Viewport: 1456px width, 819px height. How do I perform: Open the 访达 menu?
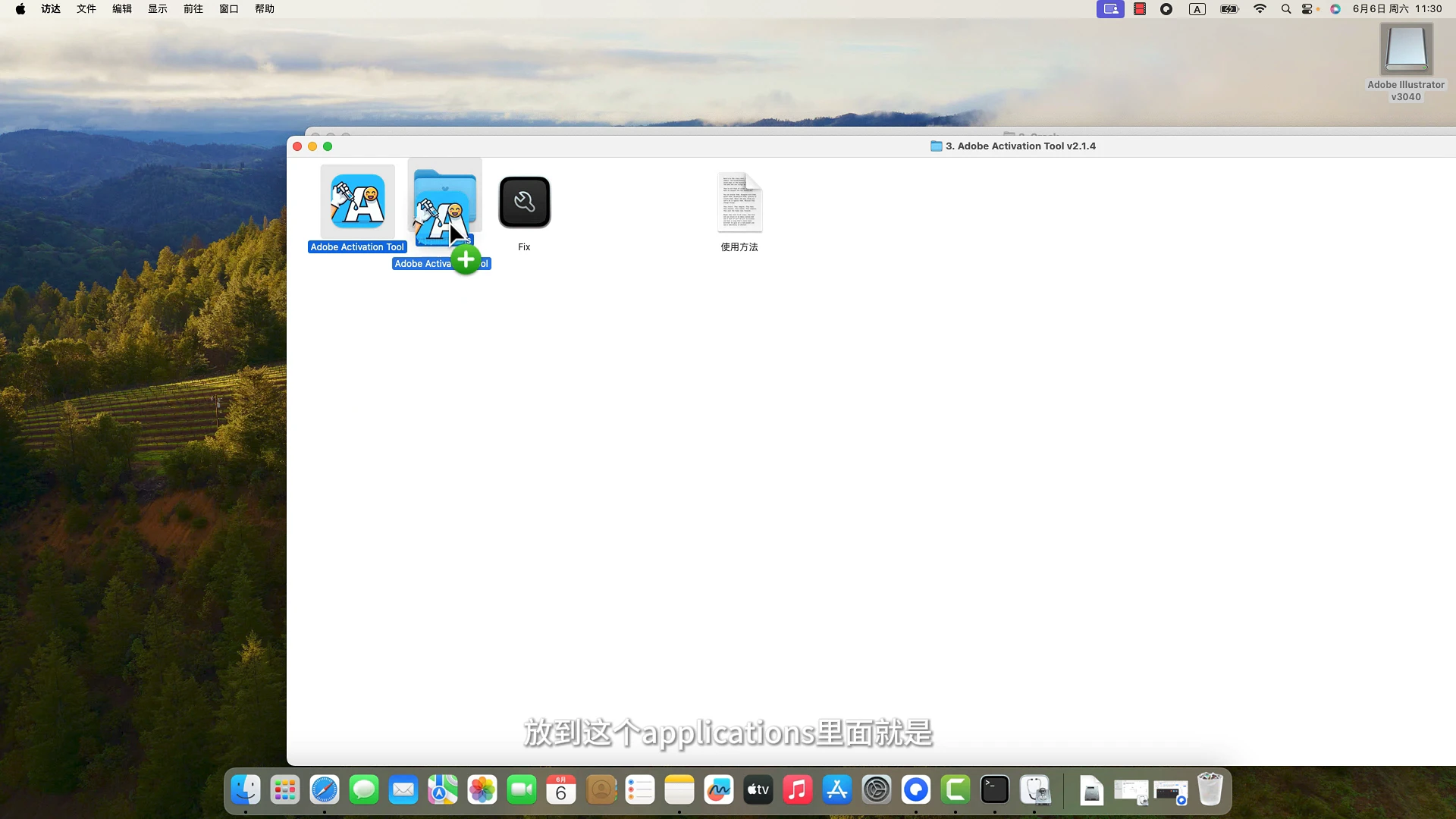point(51,9)
